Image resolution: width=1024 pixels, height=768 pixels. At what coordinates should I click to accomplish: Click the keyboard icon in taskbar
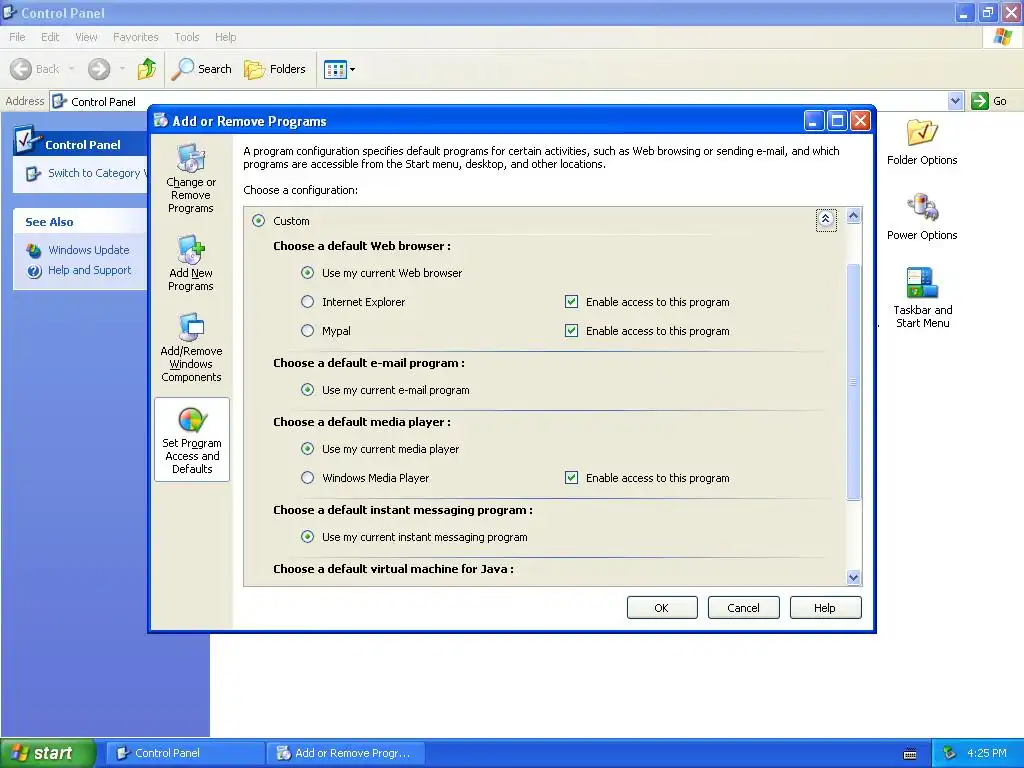[910, 754]
